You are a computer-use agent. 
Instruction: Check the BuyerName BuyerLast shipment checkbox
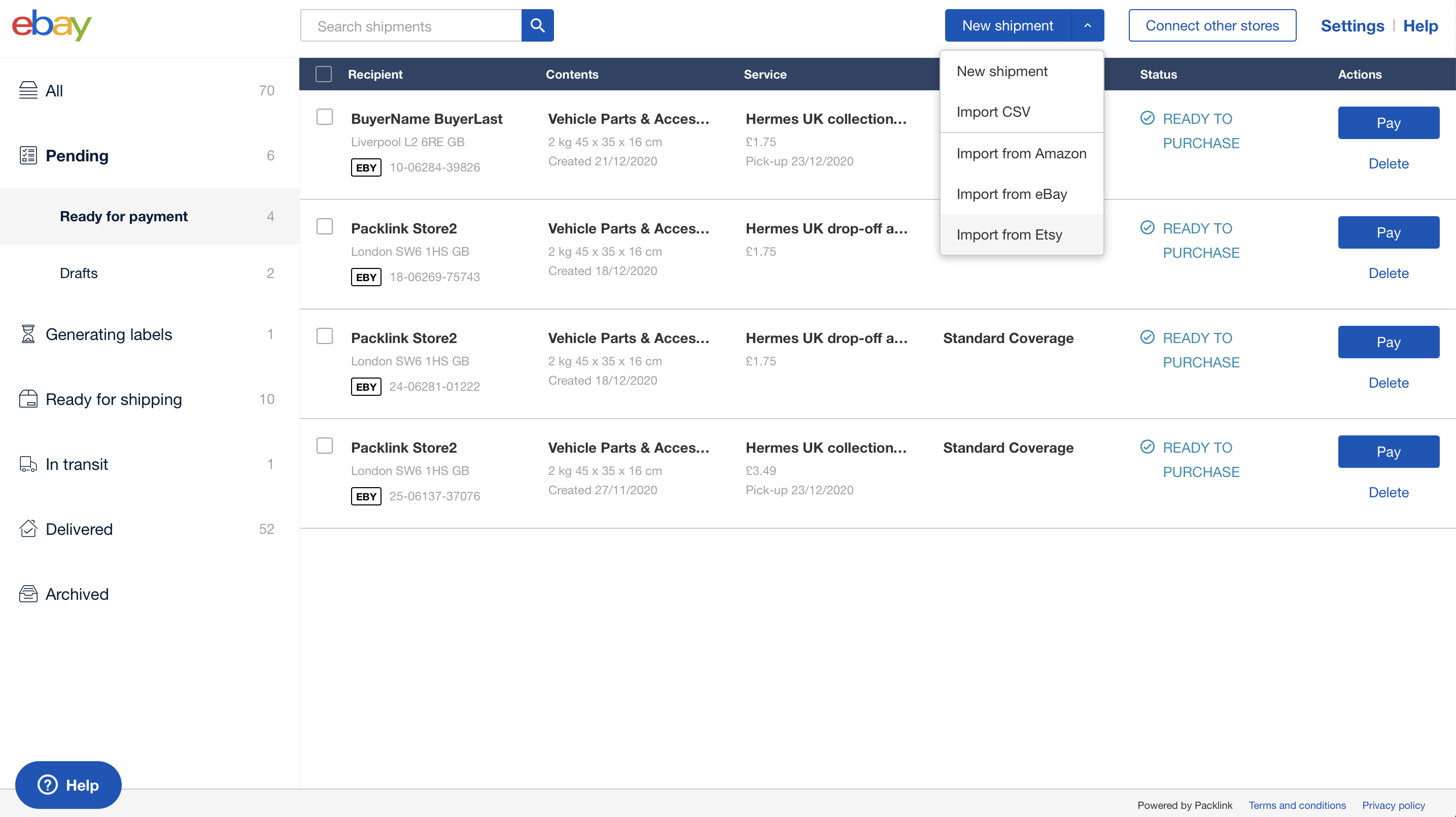(x=325, y=117)
